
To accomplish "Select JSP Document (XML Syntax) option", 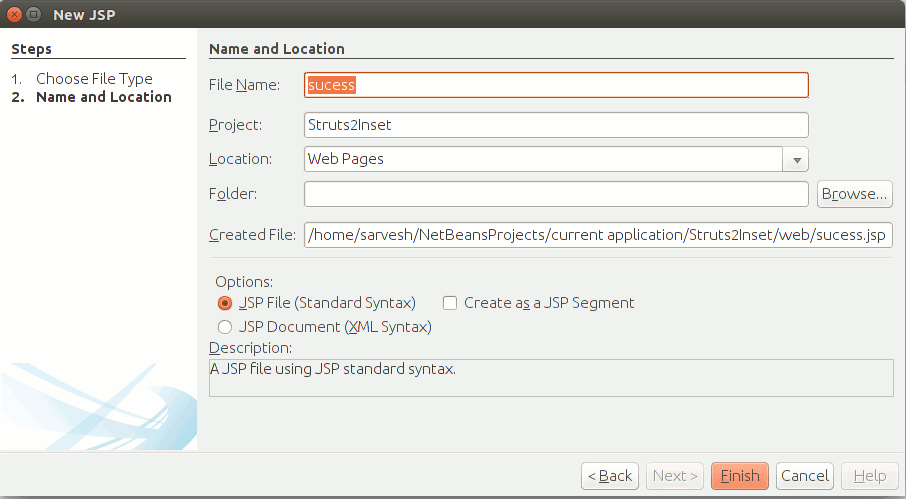I will 225,327.
